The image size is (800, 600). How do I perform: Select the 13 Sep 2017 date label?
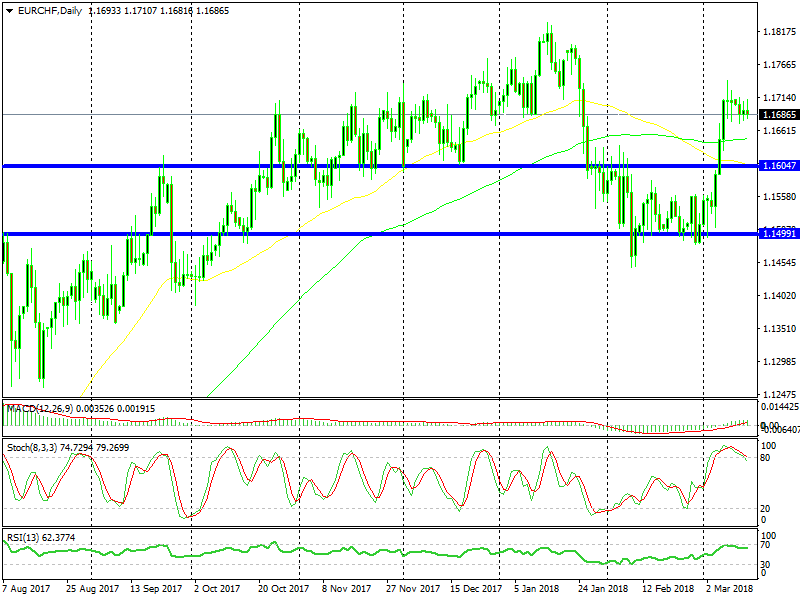tap(156, 588)
